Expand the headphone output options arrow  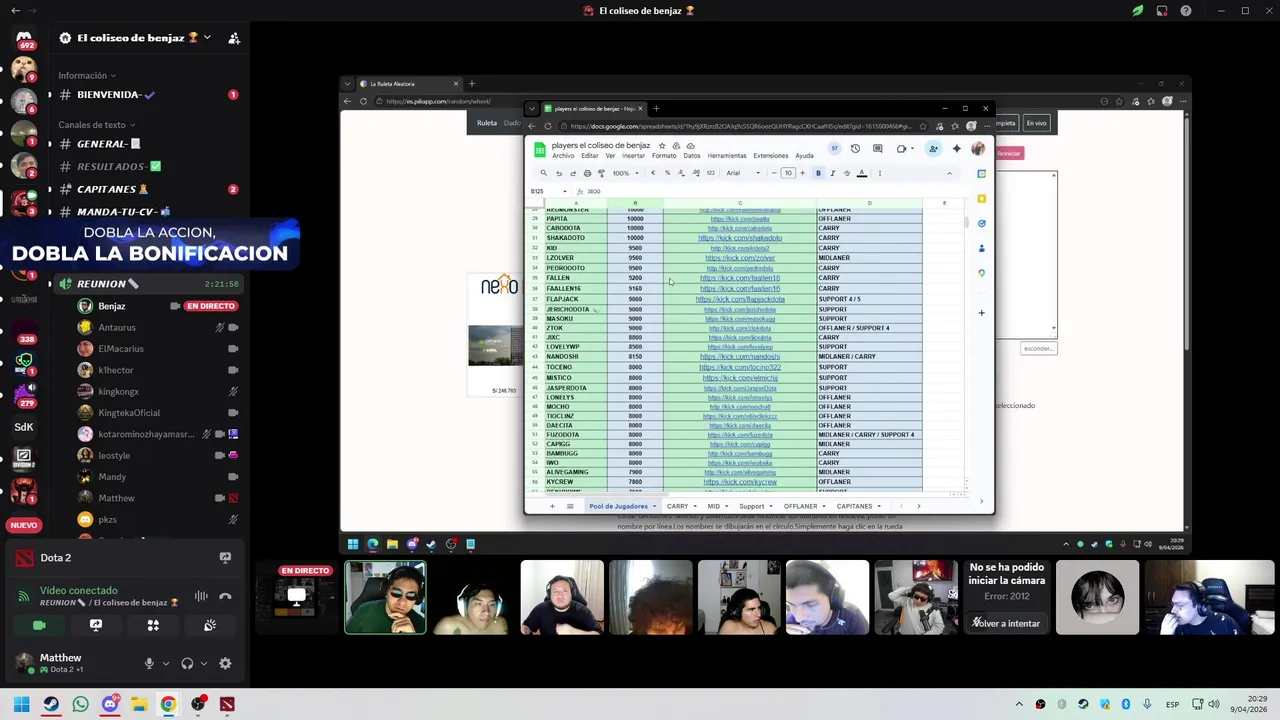coord(204,663)
